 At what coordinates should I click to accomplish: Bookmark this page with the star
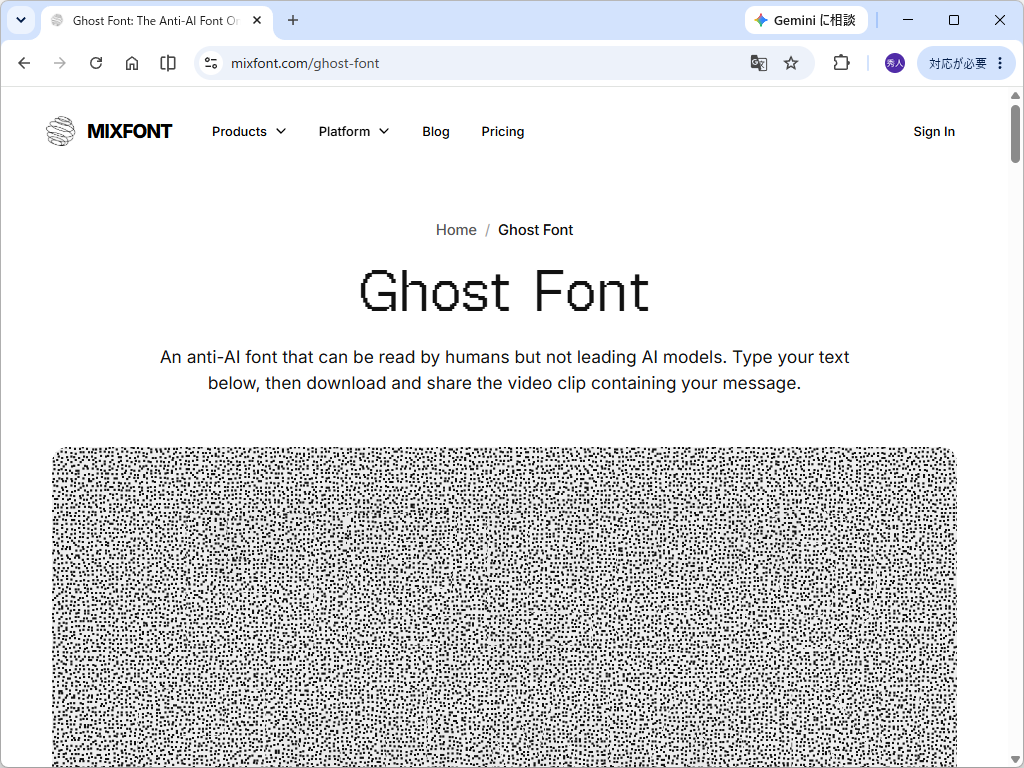pyautogui.click(x=791, y=63)
